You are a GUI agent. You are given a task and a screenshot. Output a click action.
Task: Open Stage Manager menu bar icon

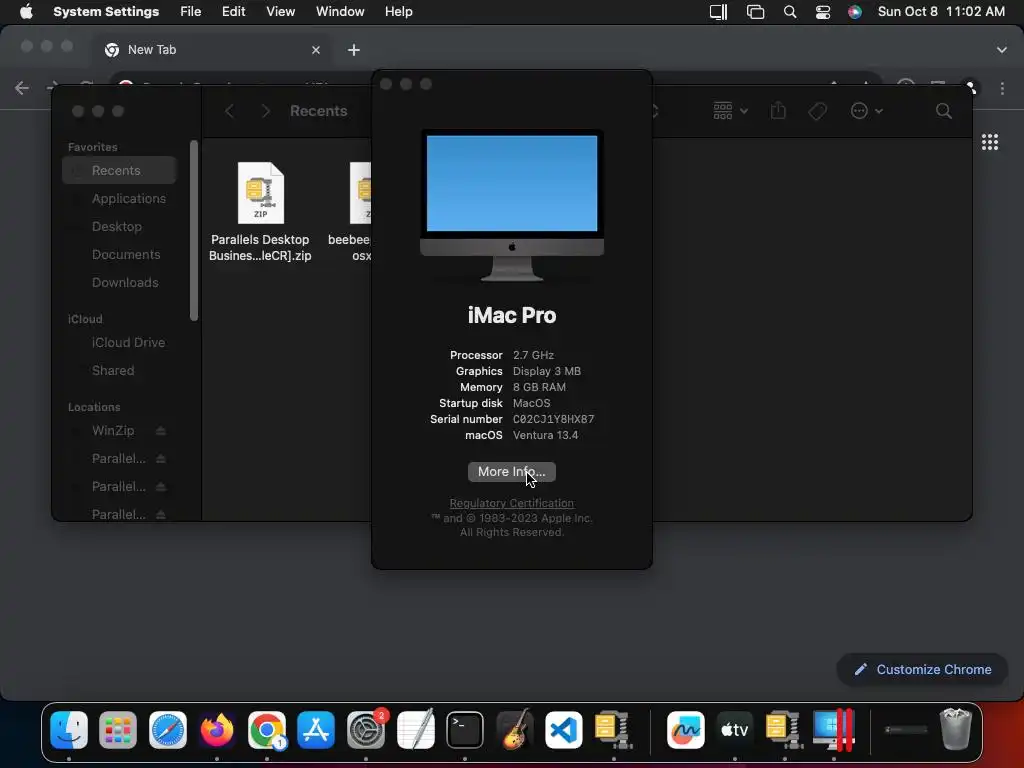756,12
